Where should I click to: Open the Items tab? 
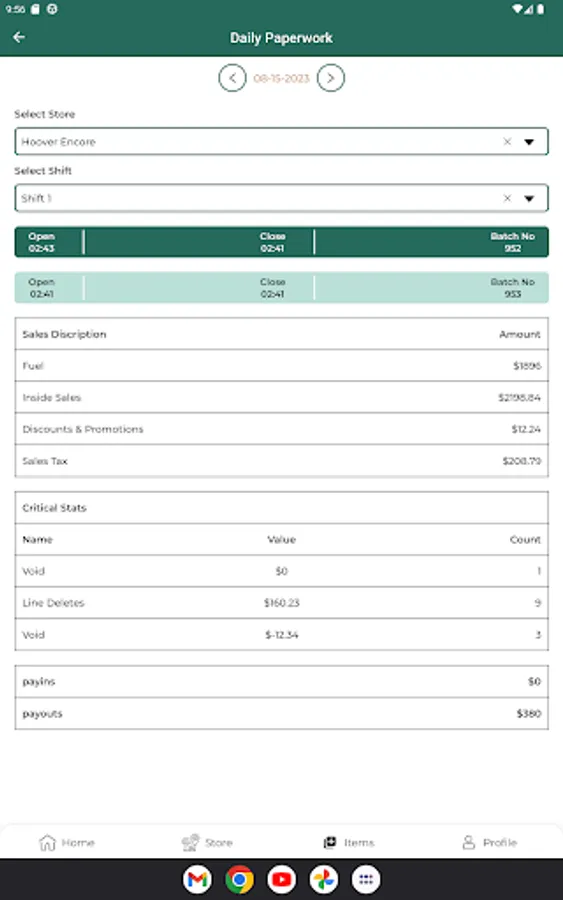pos(348,843)
